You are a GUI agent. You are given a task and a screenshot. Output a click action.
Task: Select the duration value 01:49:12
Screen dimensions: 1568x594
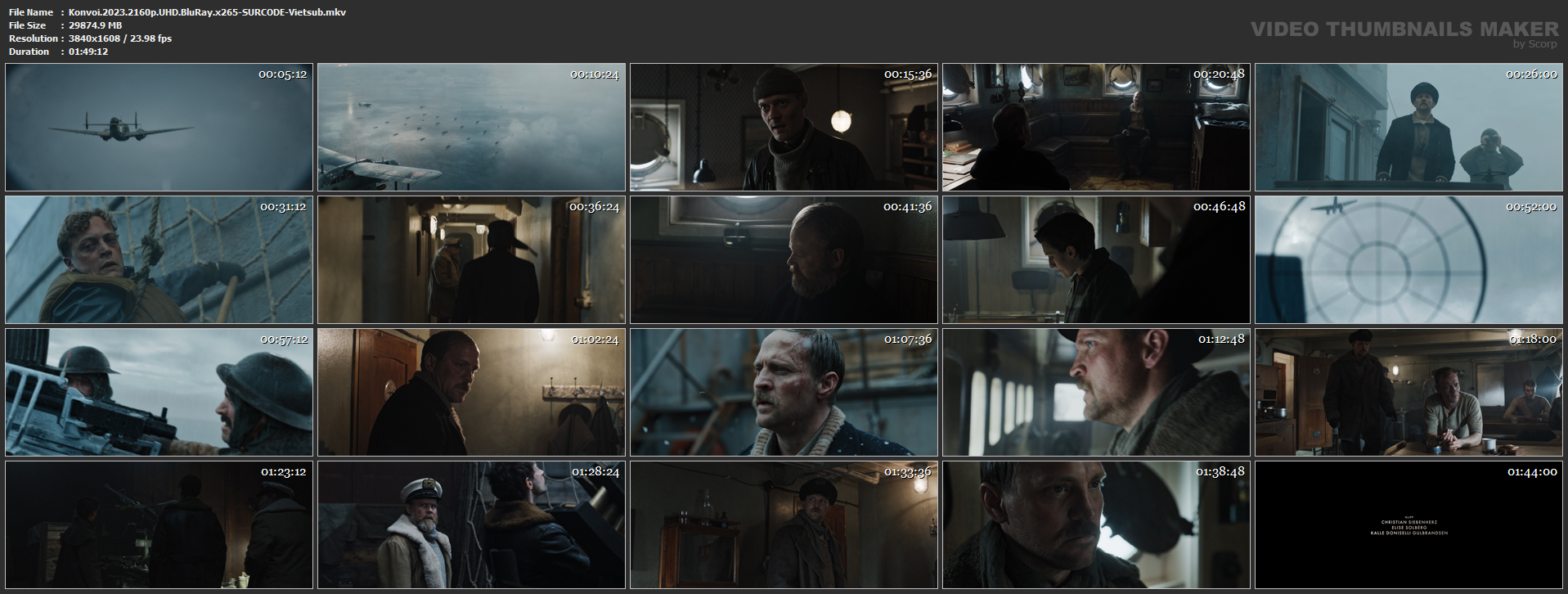[x=88, y=52]
